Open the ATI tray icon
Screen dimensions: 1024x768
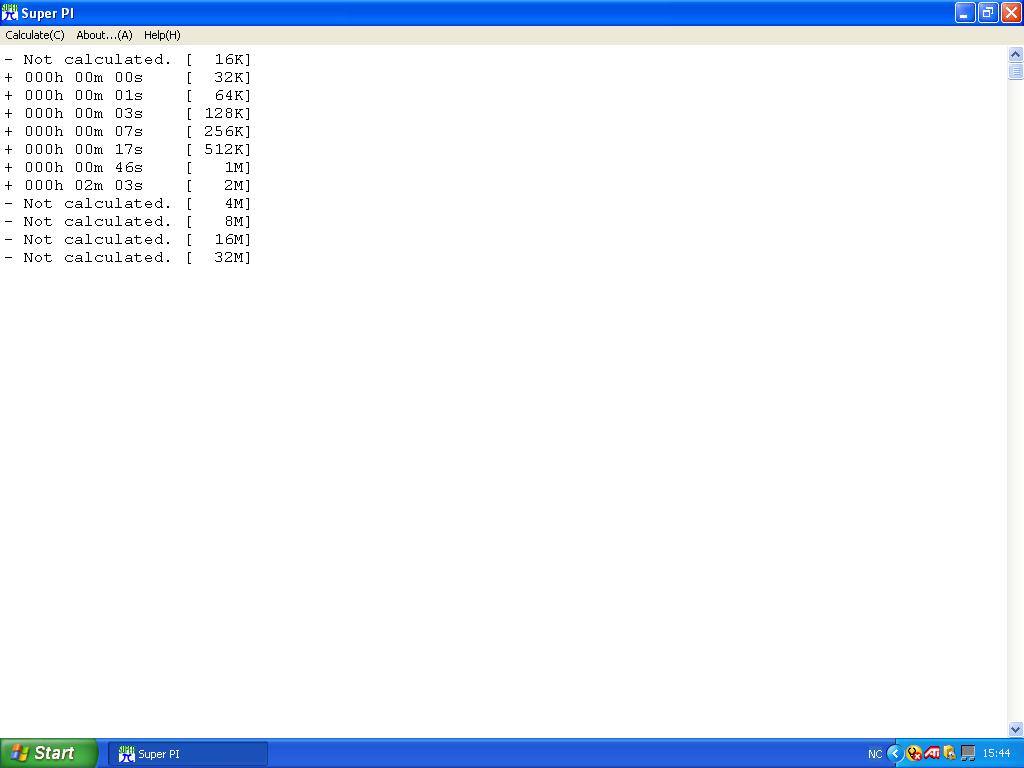(932, 754)
